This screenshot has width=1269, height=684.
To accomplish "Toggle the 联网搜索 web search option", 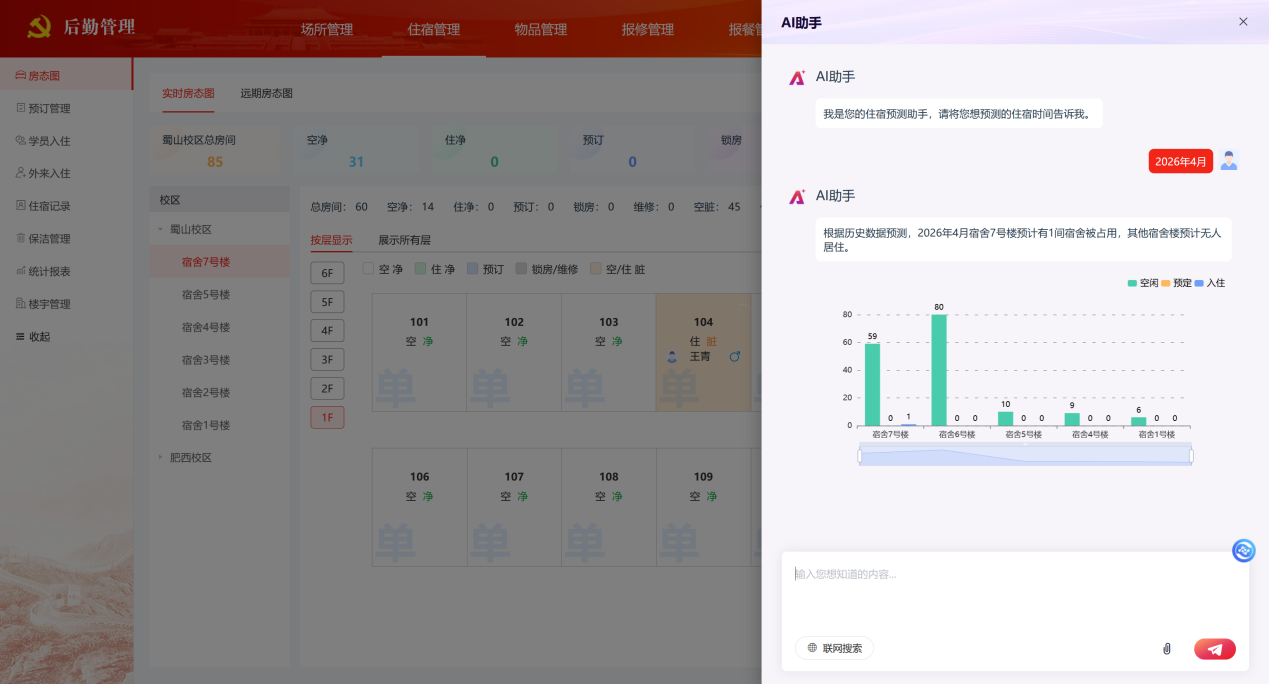I will [834, 648].
